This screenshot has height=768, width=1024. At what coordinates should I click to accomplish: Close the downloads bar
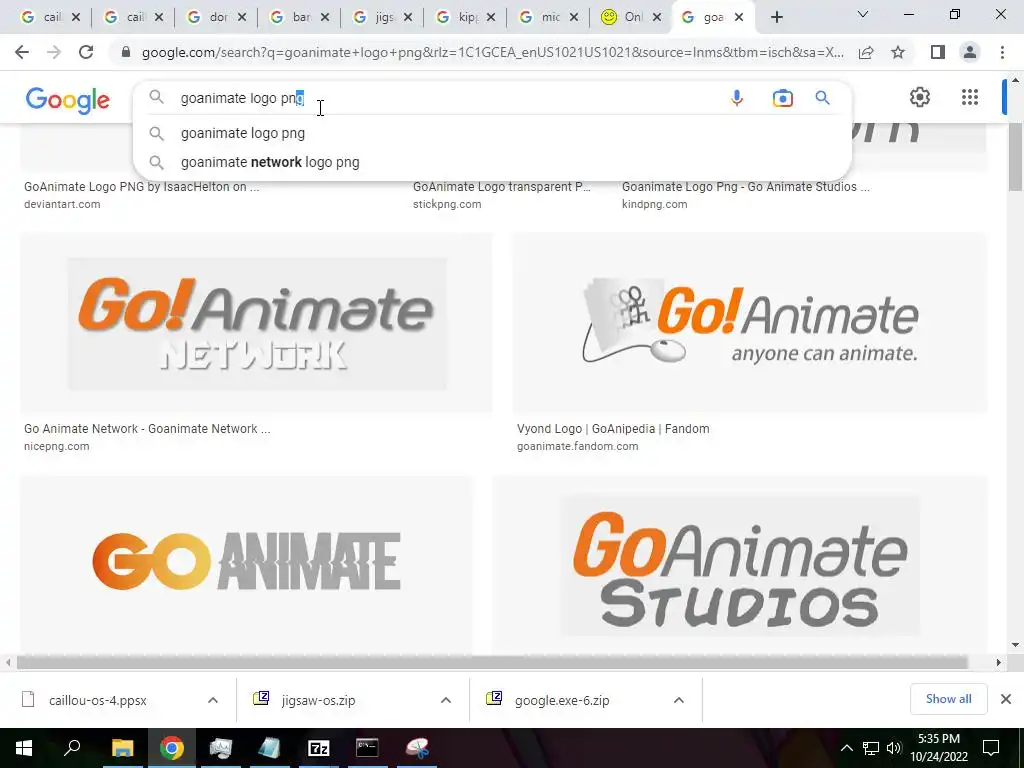pyautogui.click(x=1006, y=699)
